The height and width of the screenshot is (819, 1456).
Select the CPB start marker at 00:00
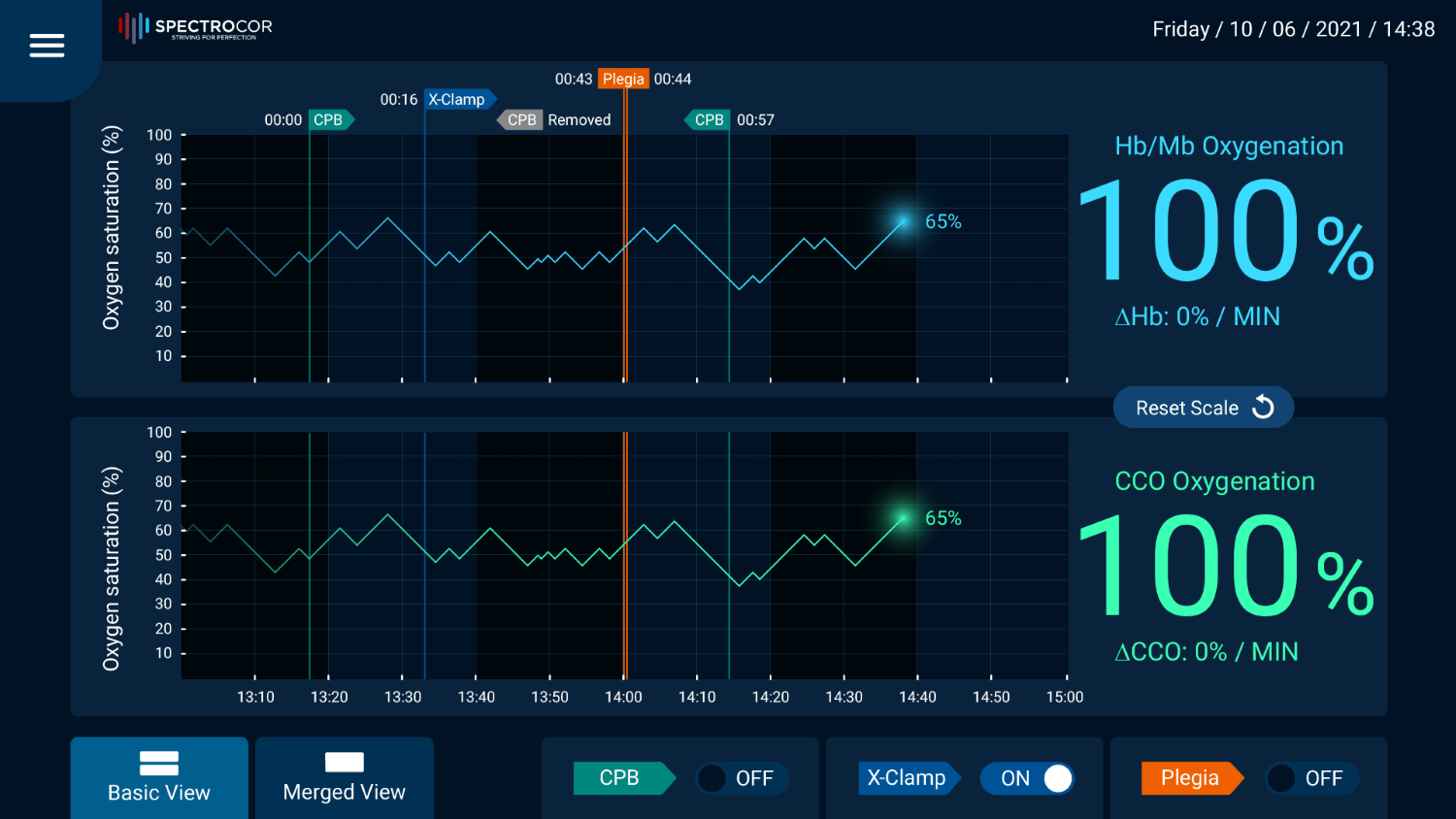(330, 120)
